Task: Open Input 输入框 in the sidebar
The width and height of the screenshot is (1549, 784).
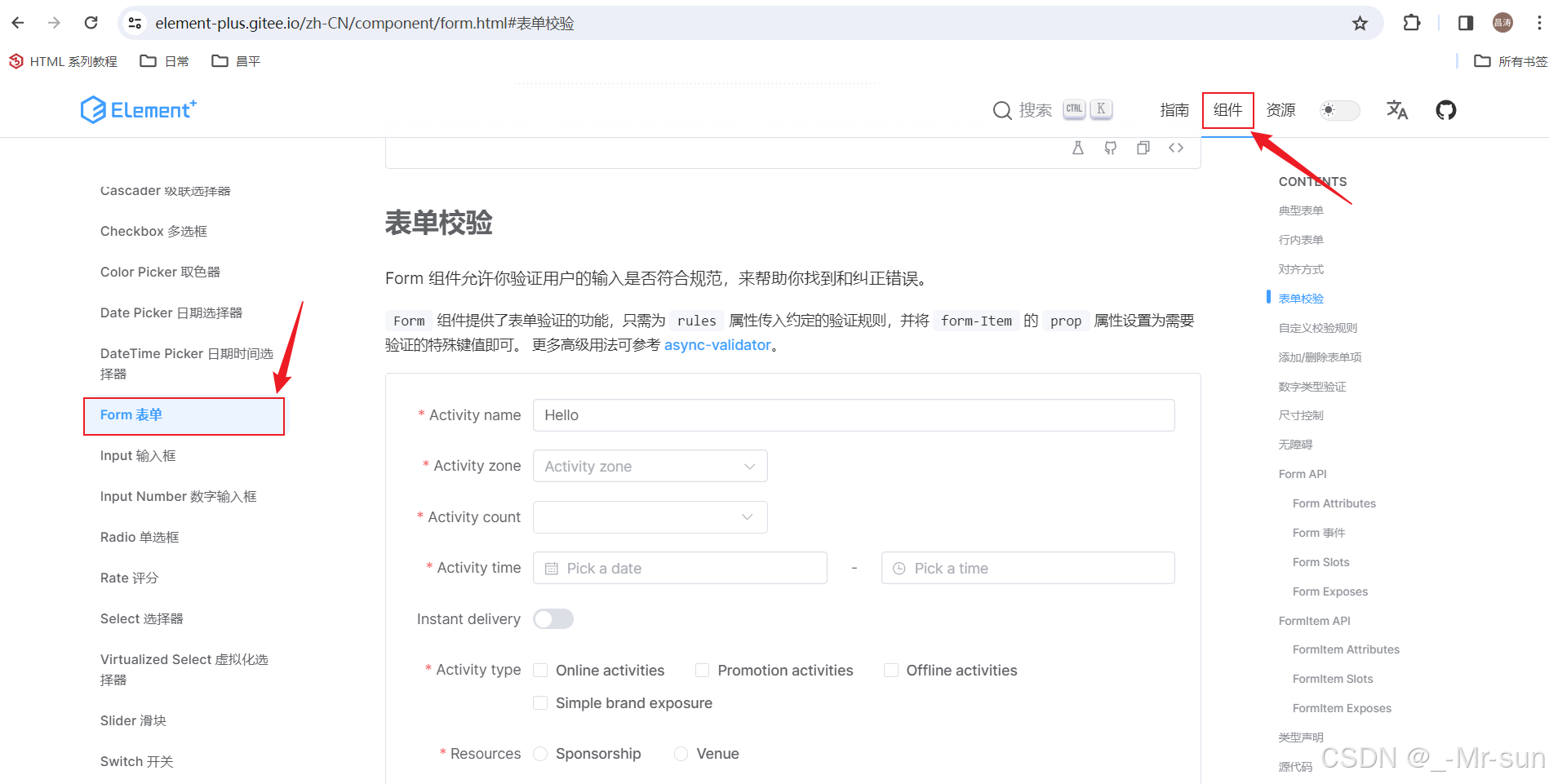Action: tap(138, 456)
